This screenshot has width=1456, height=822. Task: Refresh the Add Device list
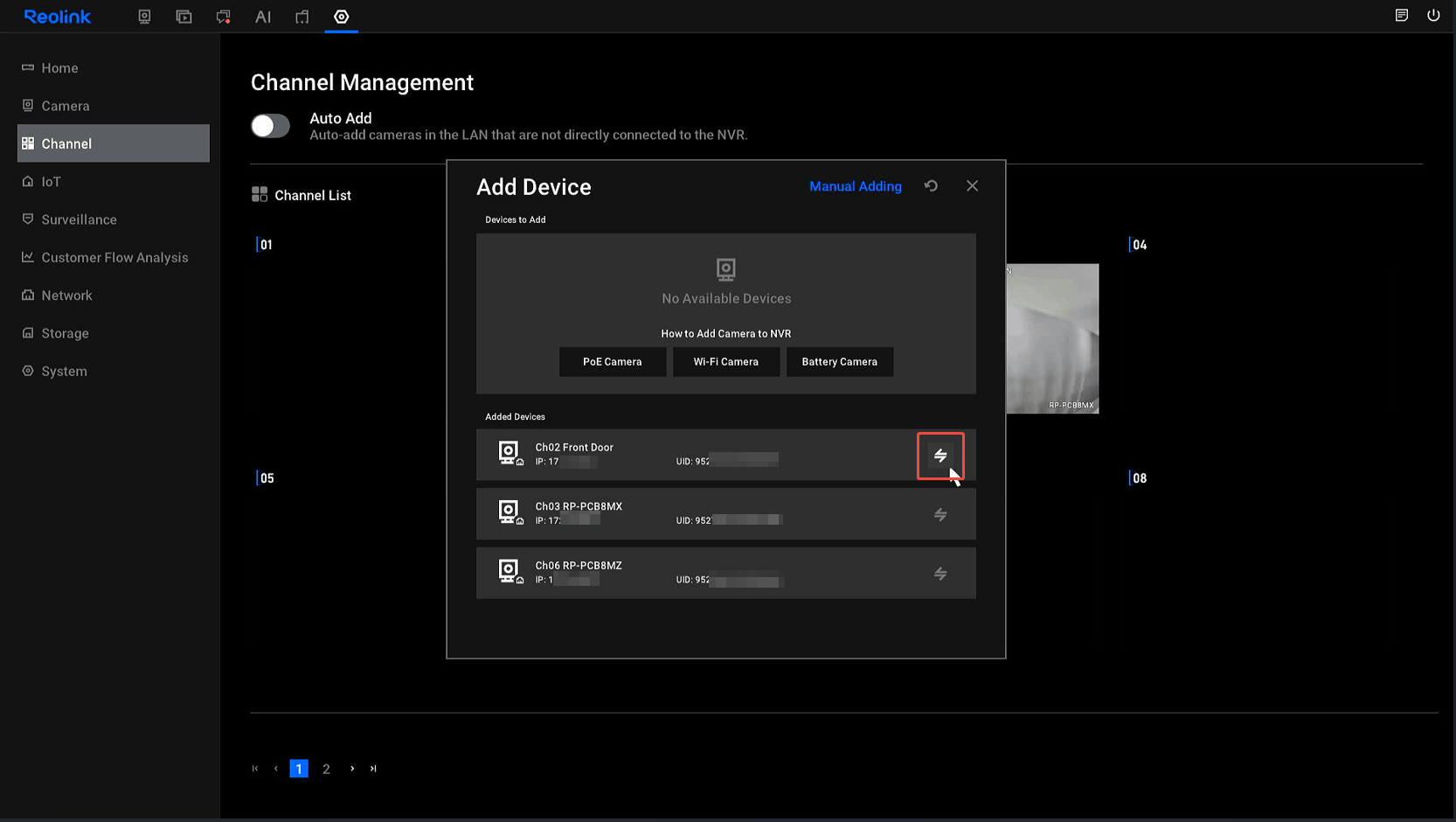coord(932,186)
